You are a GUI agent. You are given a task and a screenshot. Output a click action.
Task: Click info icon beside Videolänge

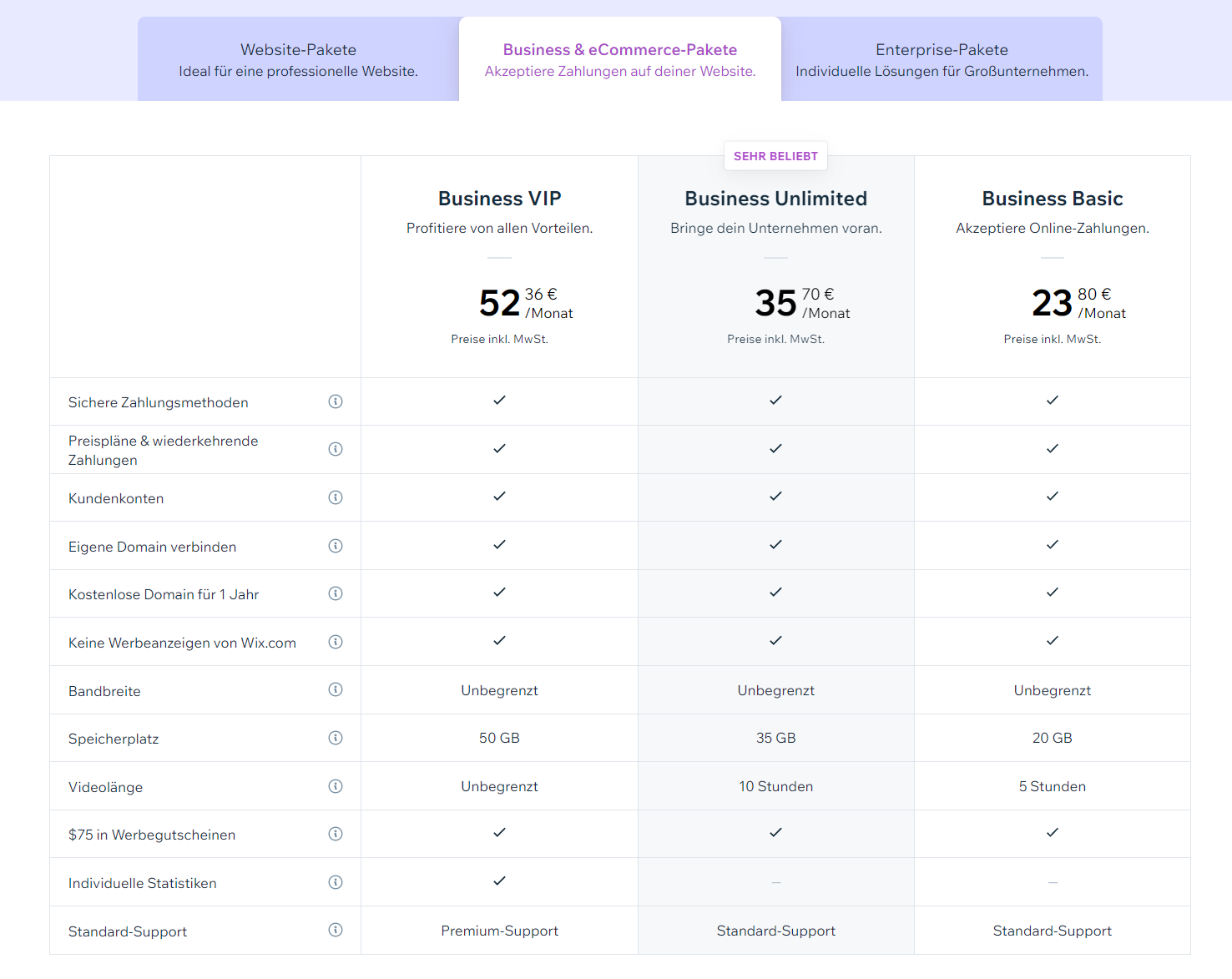[336, 786]
